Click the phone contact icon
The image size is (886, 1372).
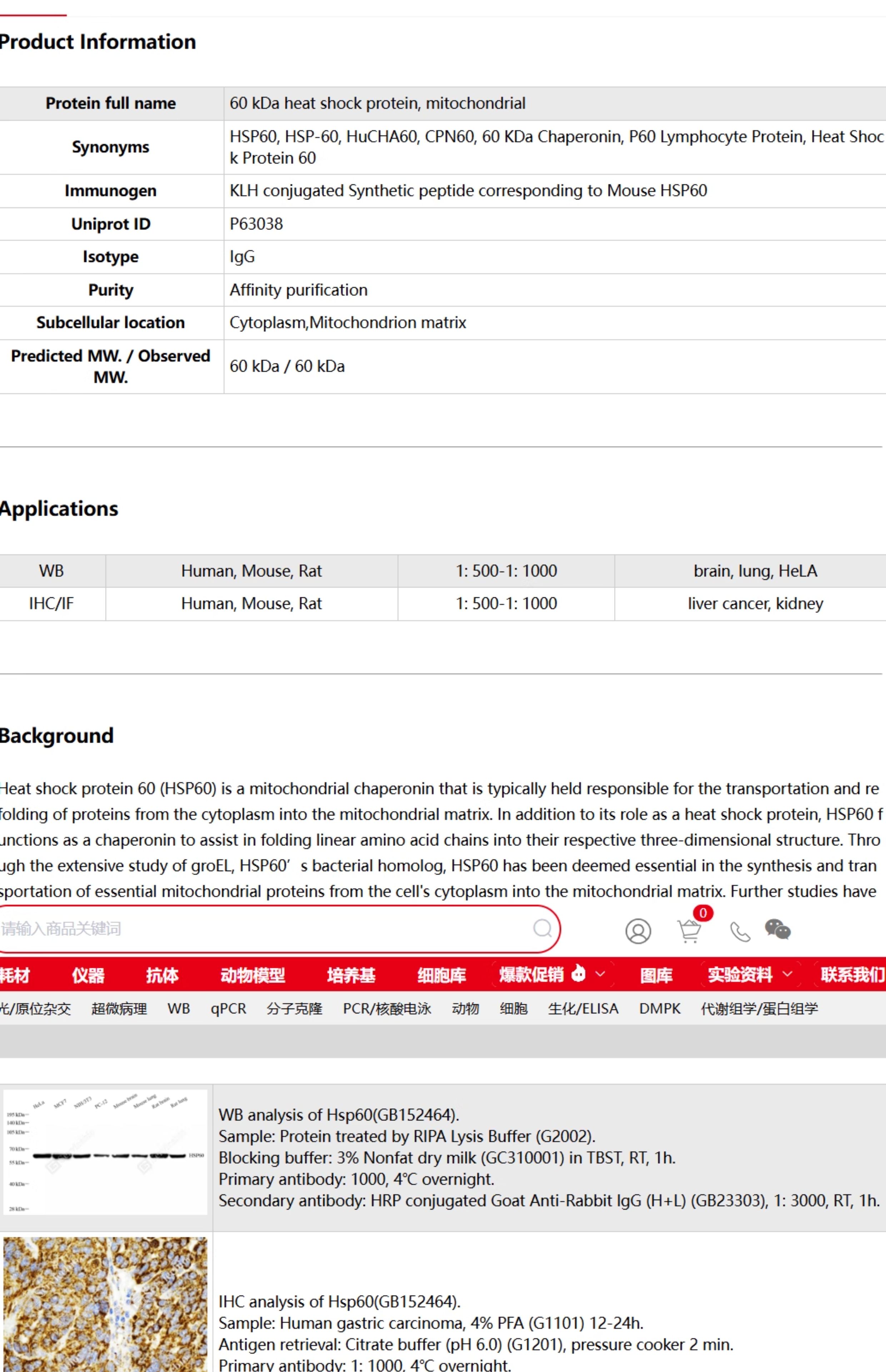[740, 931]
